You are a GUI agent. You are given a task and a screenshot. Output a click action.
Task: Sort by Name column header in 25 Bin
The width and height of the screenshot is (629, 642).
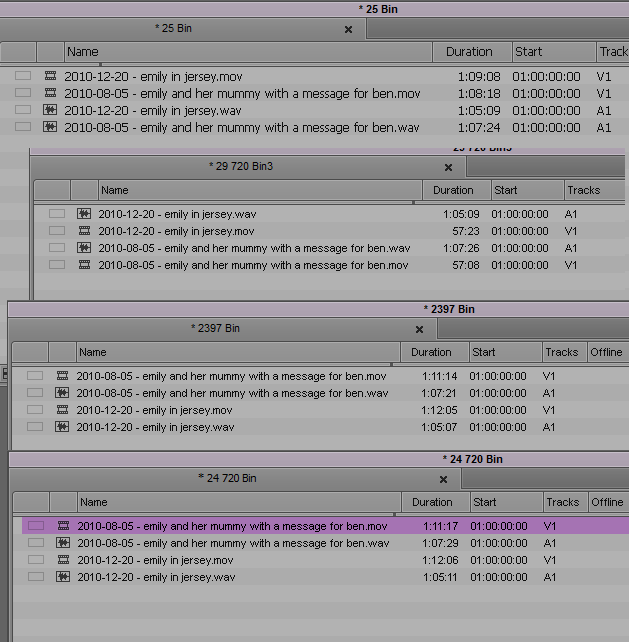point(248,52)
